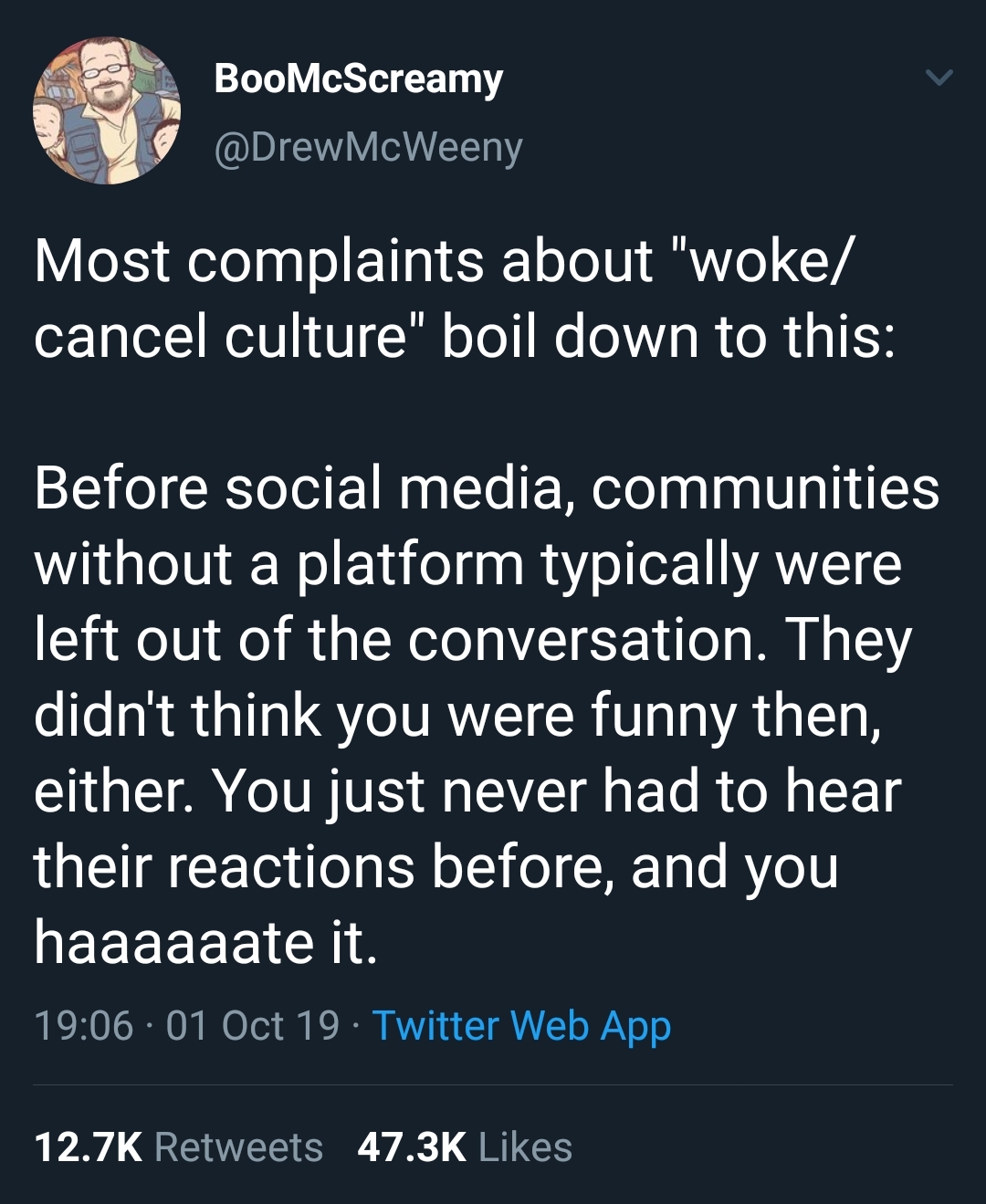The width and height of the screenshot is (986, 1204).
Task: Click the Likes label
Action: click(525, 1147)
